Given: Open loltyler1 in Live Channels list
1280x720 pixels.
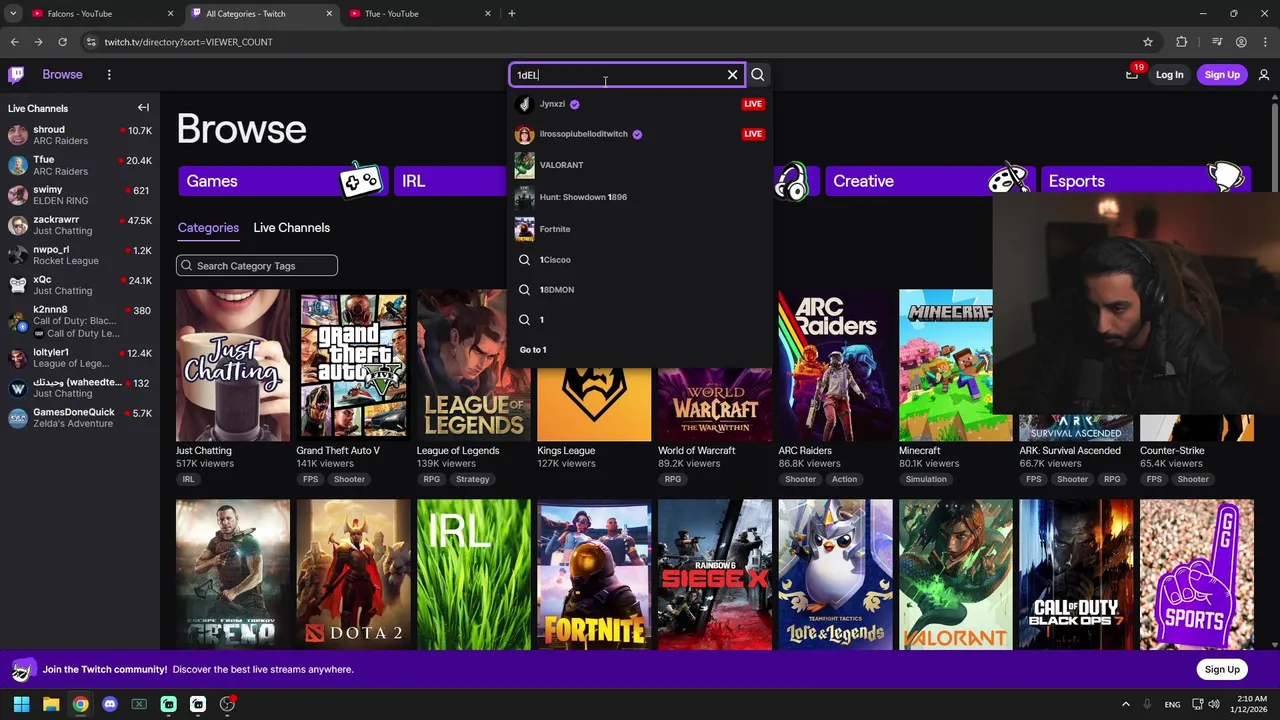Looking at the screenshot, I should click(x=80, y=358).
